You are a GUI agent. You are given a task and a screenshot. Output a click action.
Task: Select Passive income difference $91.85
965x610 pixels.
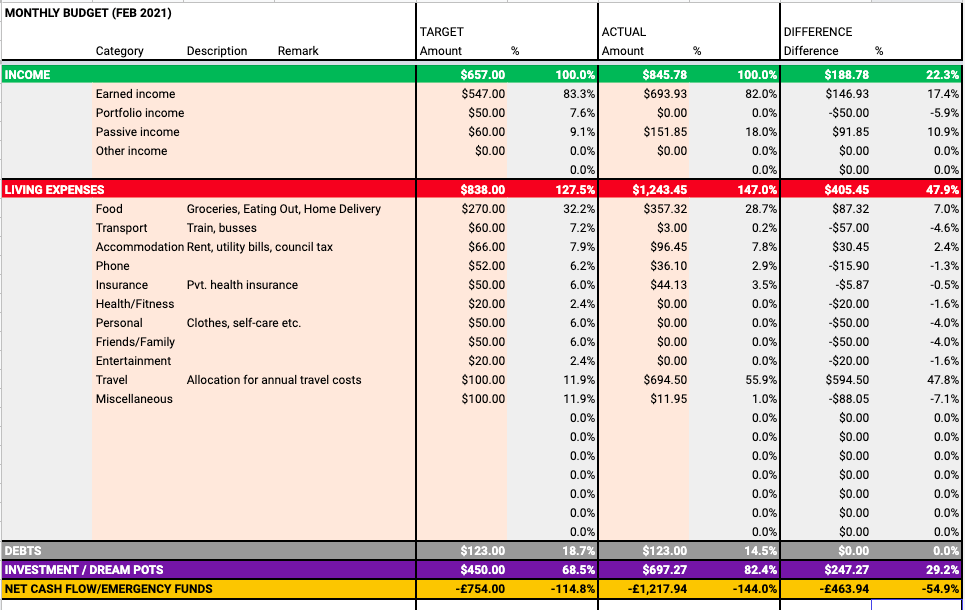pos(852,132)
